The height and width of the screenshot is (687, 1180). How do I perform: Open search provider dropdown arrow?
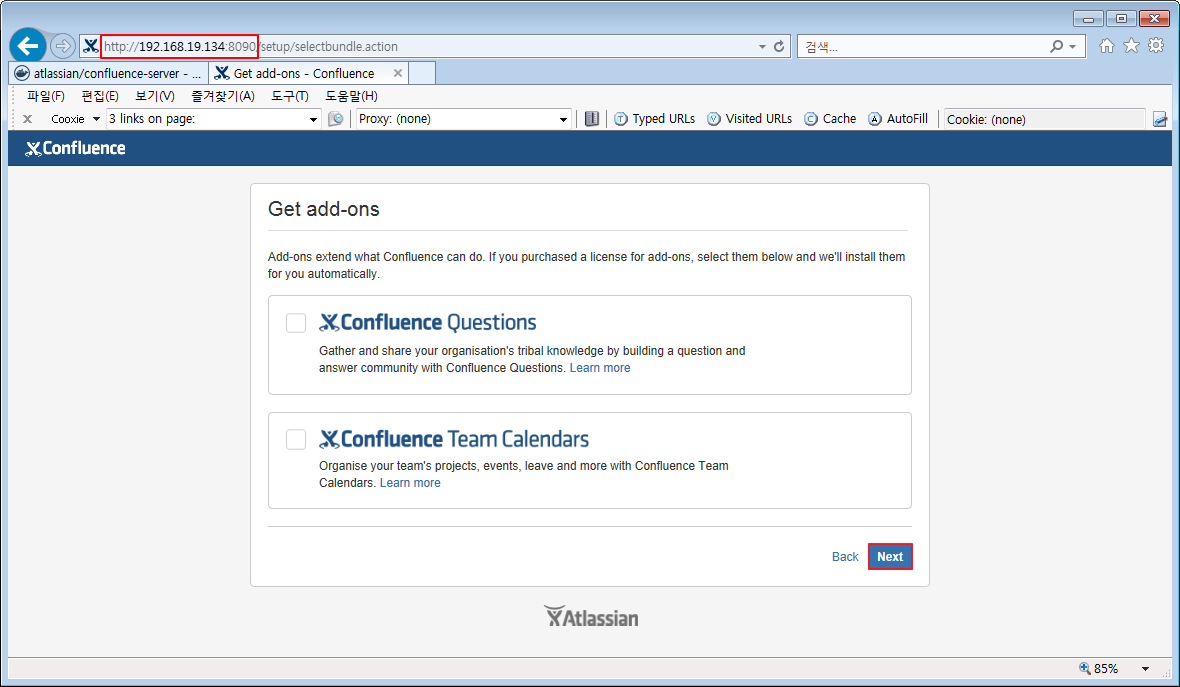1072,46
